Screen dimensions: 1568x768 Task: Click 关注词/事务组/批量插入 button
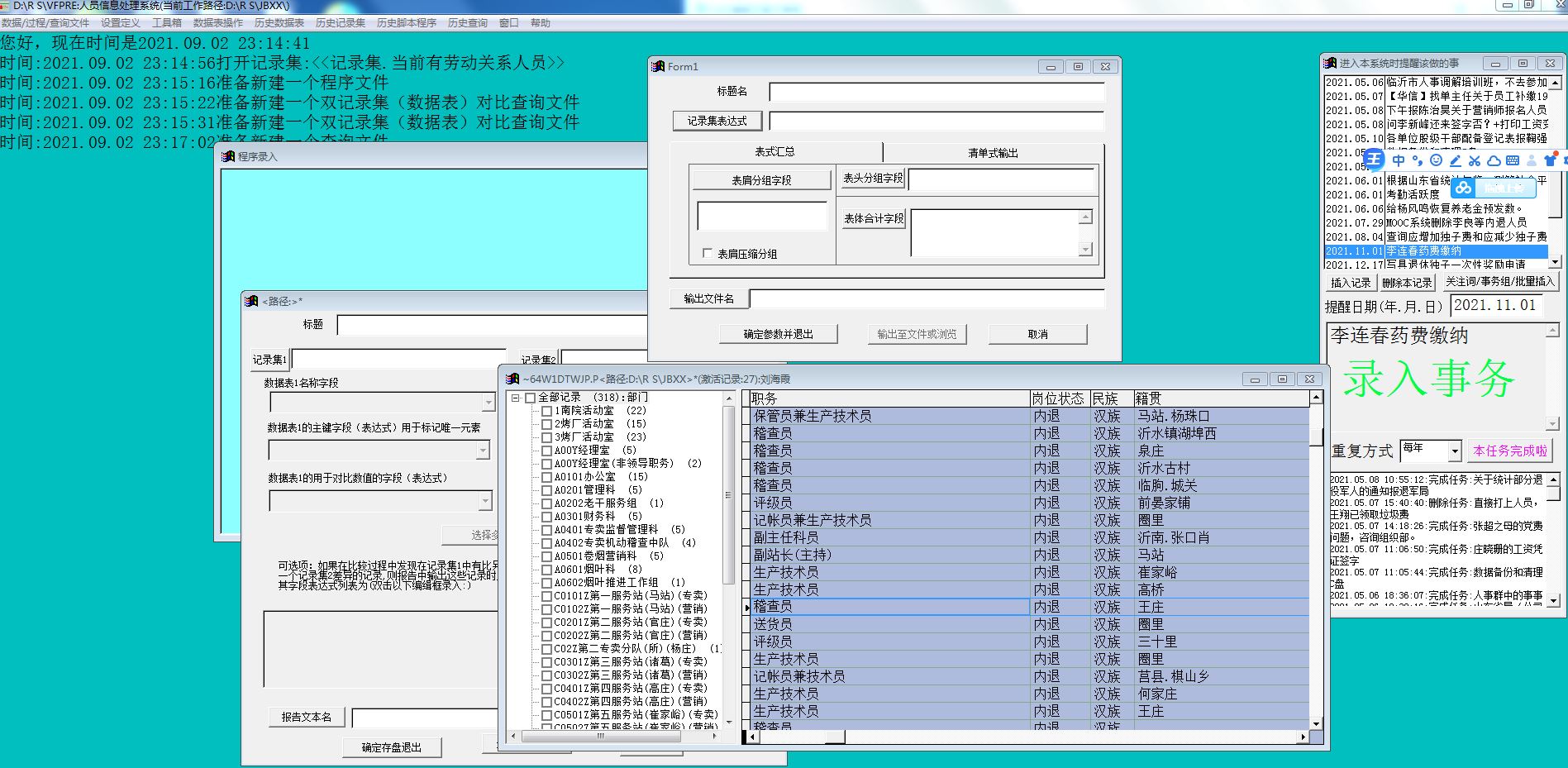pos(1499,282)
